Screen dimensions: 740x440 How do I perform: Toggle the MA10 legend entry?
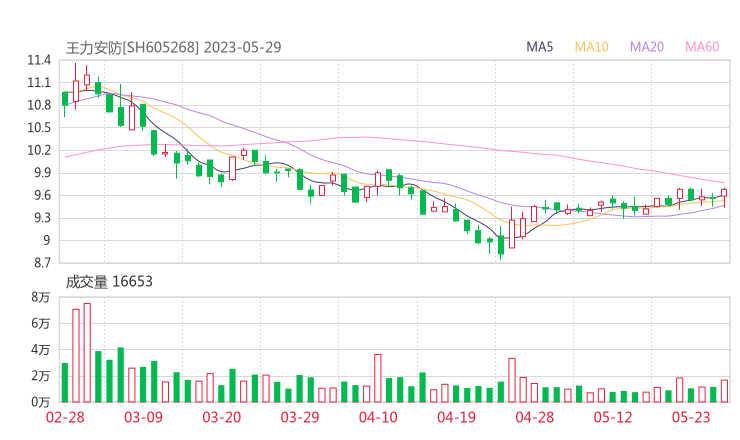pyautogui.click(x=591, y=47)
